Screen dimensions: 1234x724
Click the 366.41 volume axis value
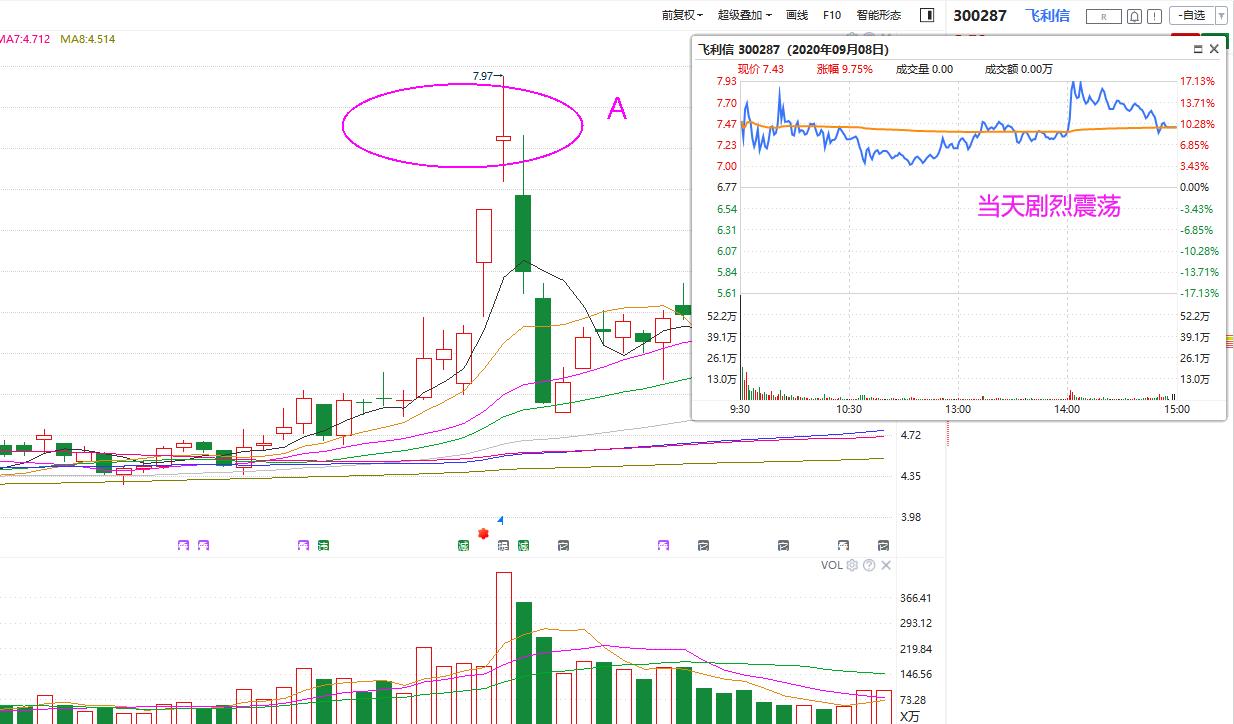tap(915, 598)
